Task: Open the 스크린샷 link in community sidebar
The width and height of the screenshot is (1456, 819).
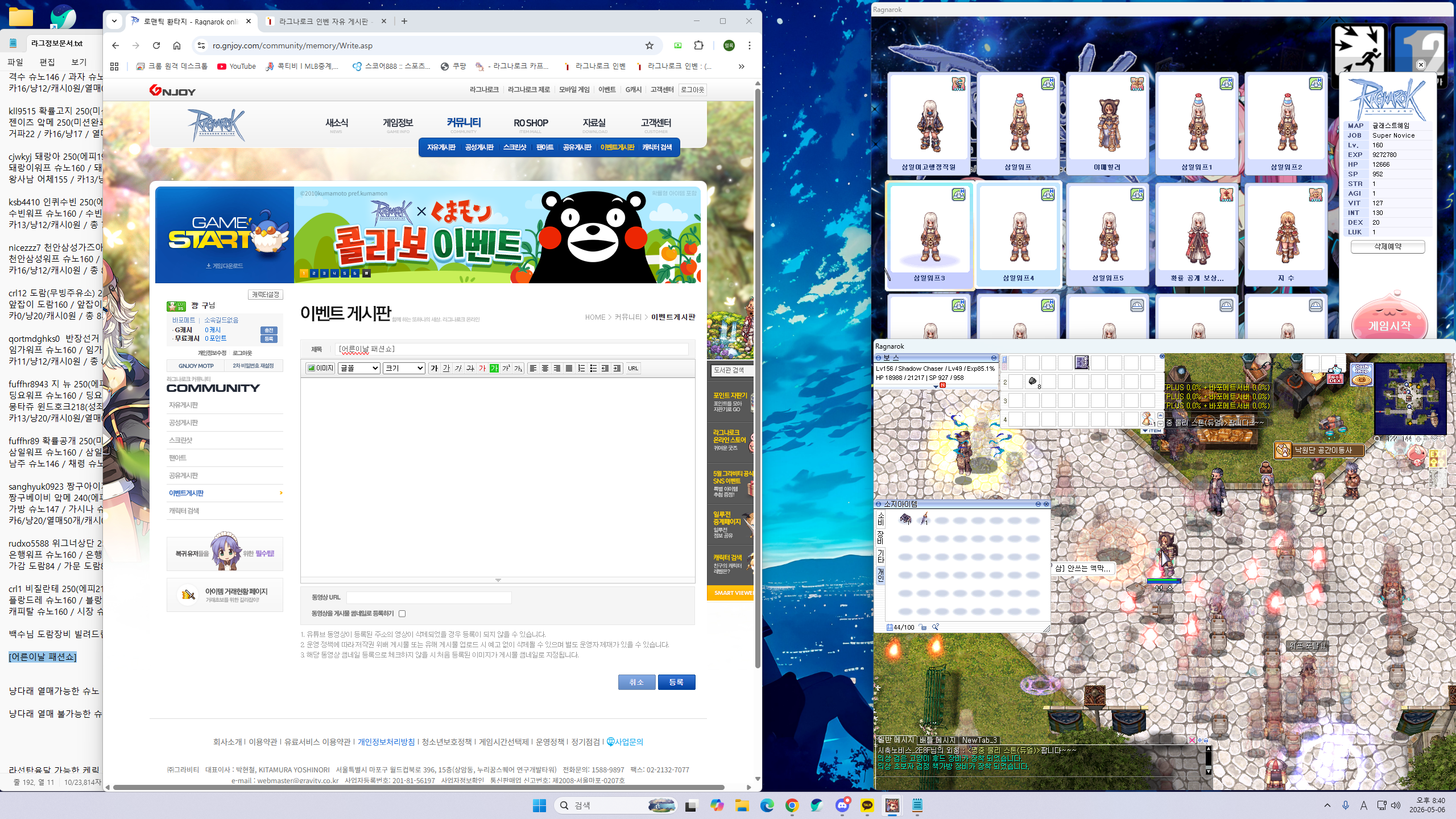Action: (181, 440)
